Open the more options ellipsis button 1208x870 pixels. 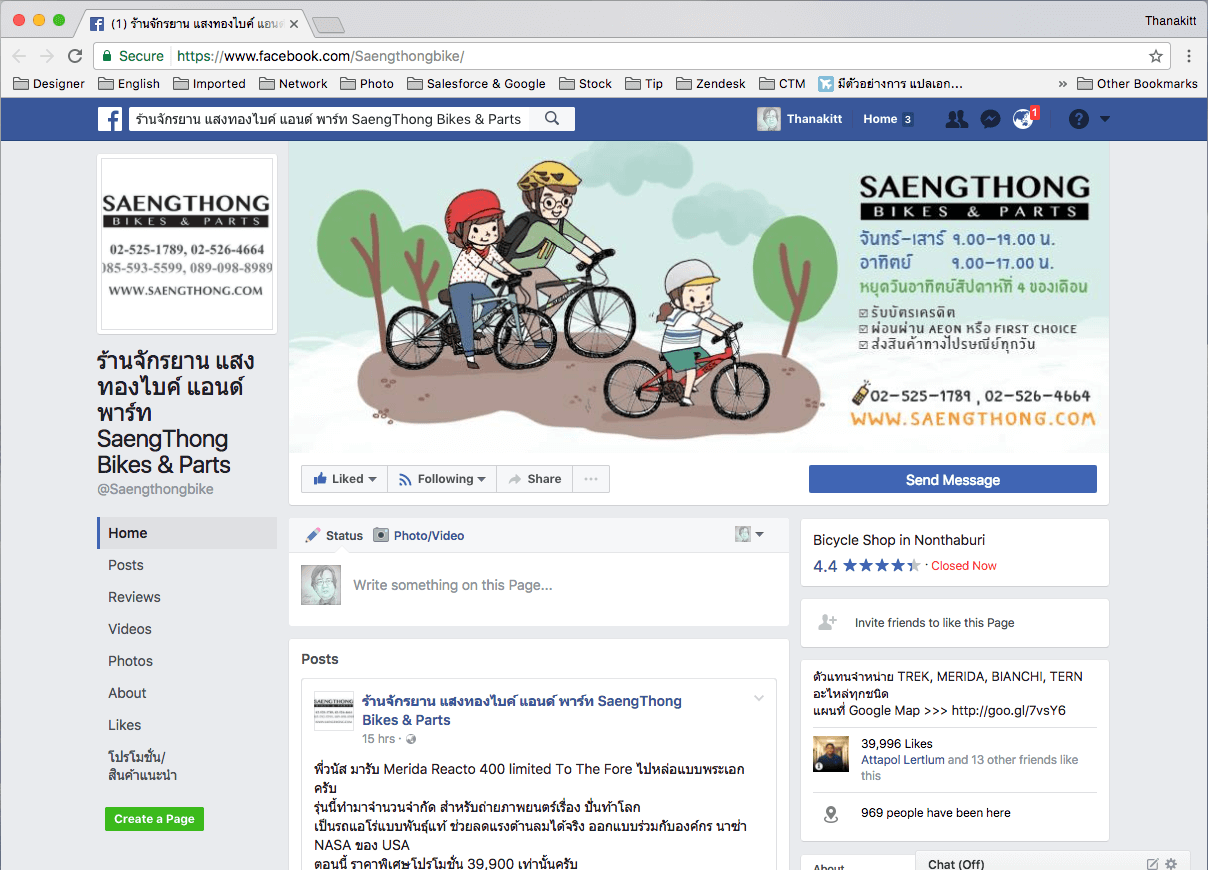click(x=591, y=479)
